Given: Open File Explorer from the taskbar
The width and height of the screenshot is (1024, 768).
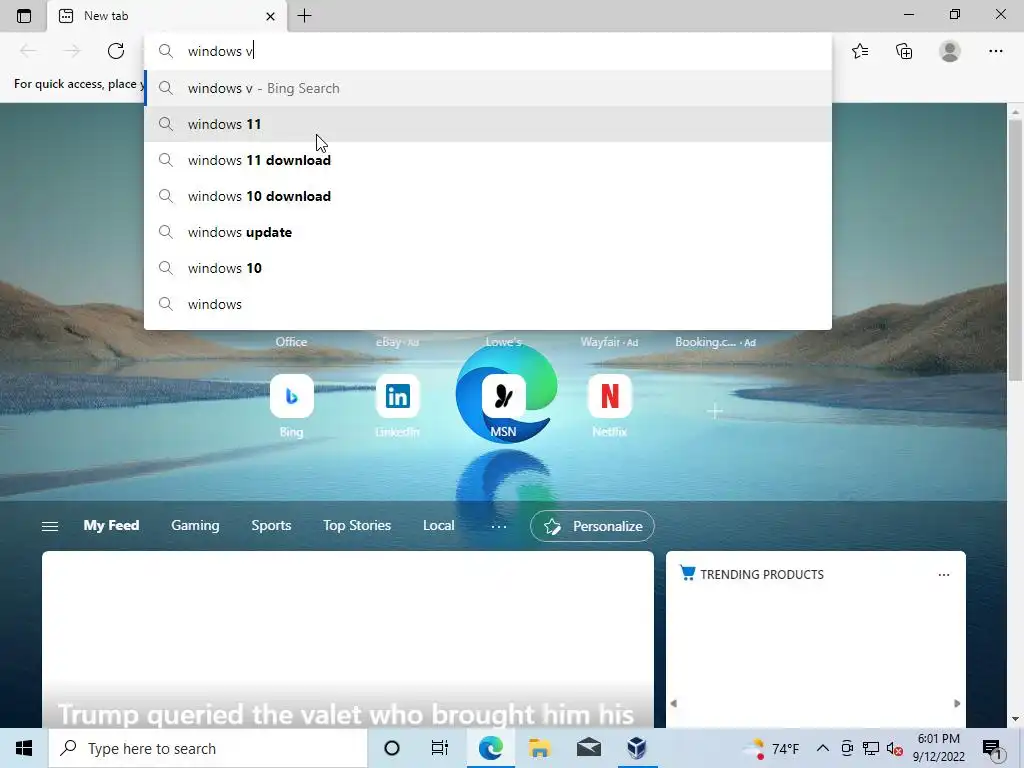Looking at the screenshot, I should click(539, 748).
